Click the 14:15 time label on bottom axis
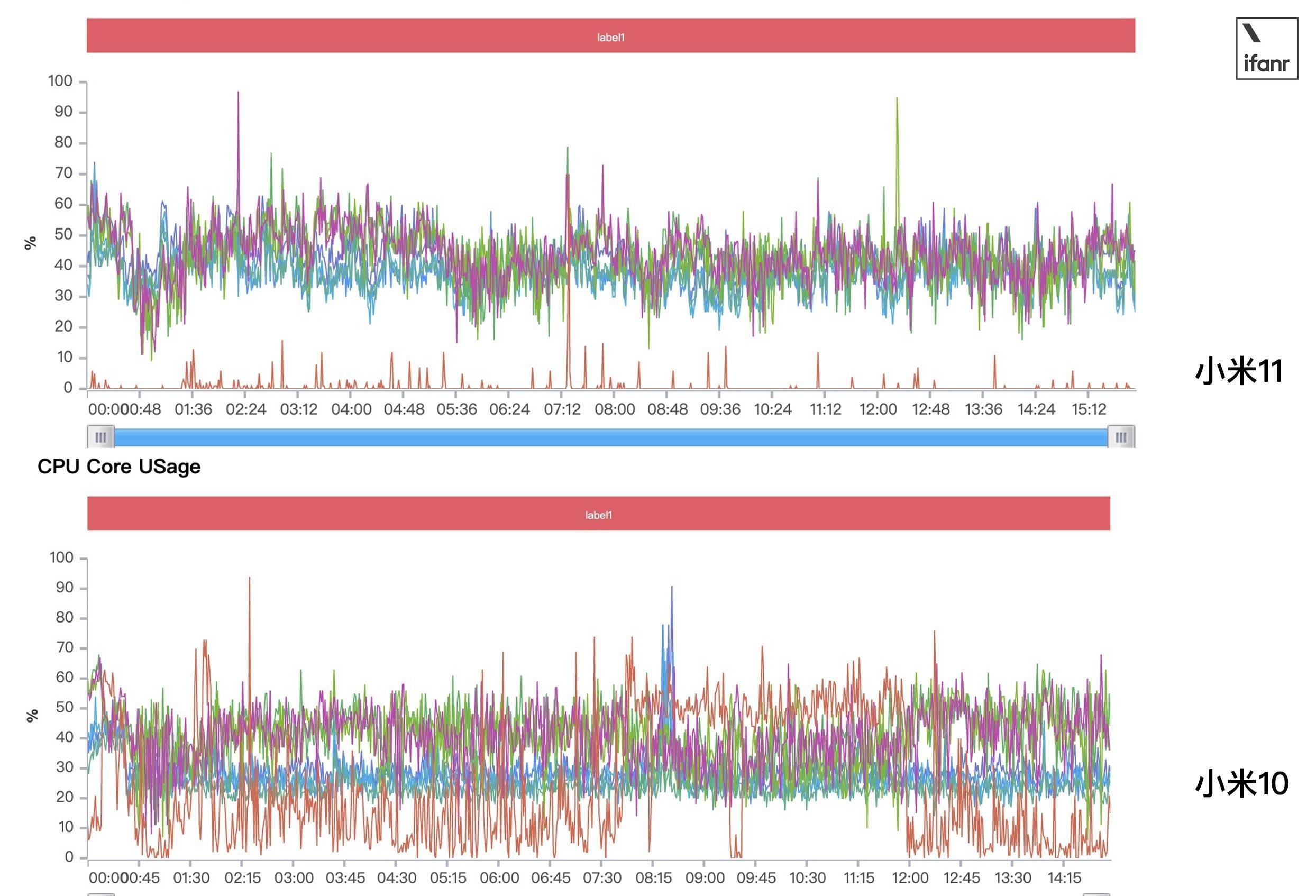 point(1064,878)
